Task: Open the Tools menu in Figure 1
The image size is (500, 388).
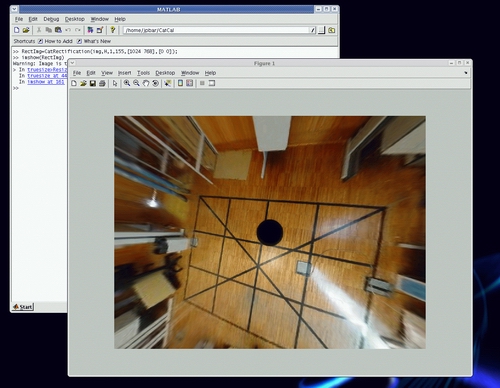Action: (143, 73)
